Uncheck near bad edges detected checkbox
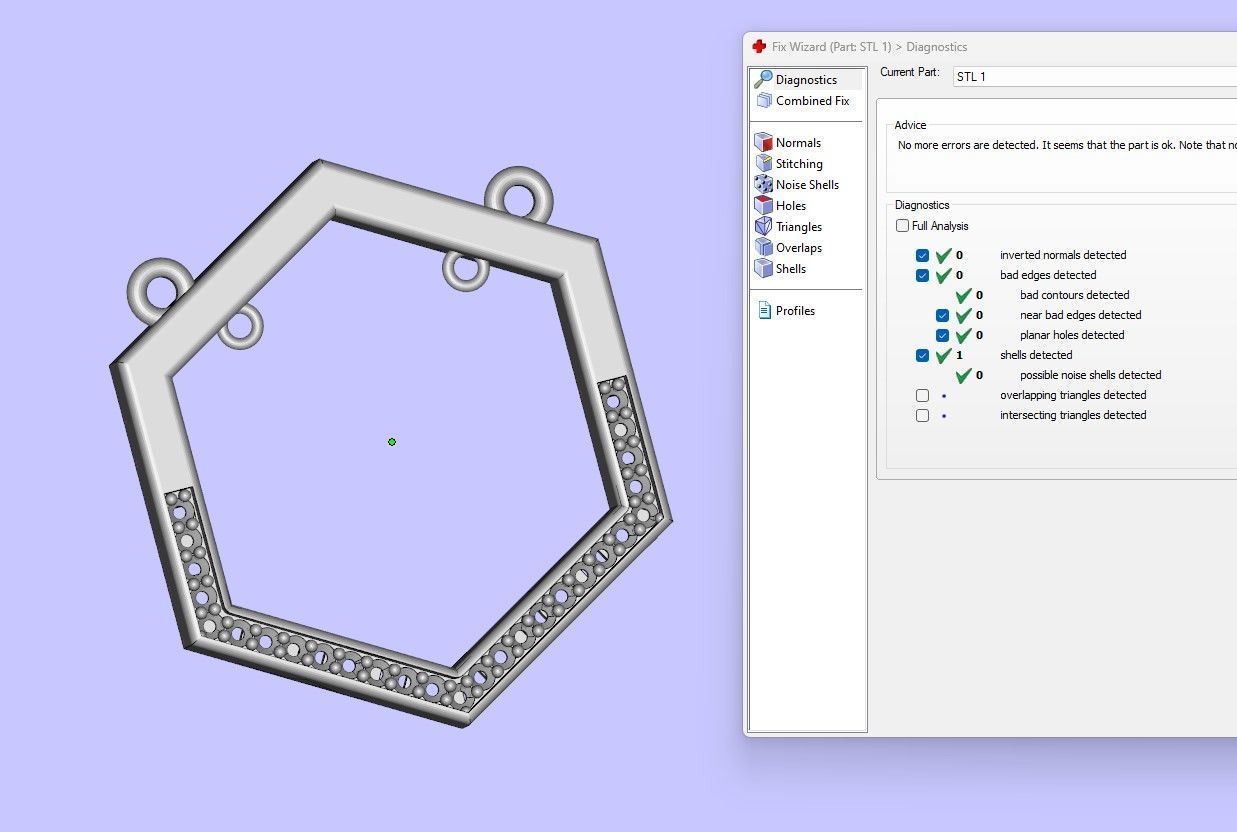Viewport: 1237px width, 832px height. [942, 315]
